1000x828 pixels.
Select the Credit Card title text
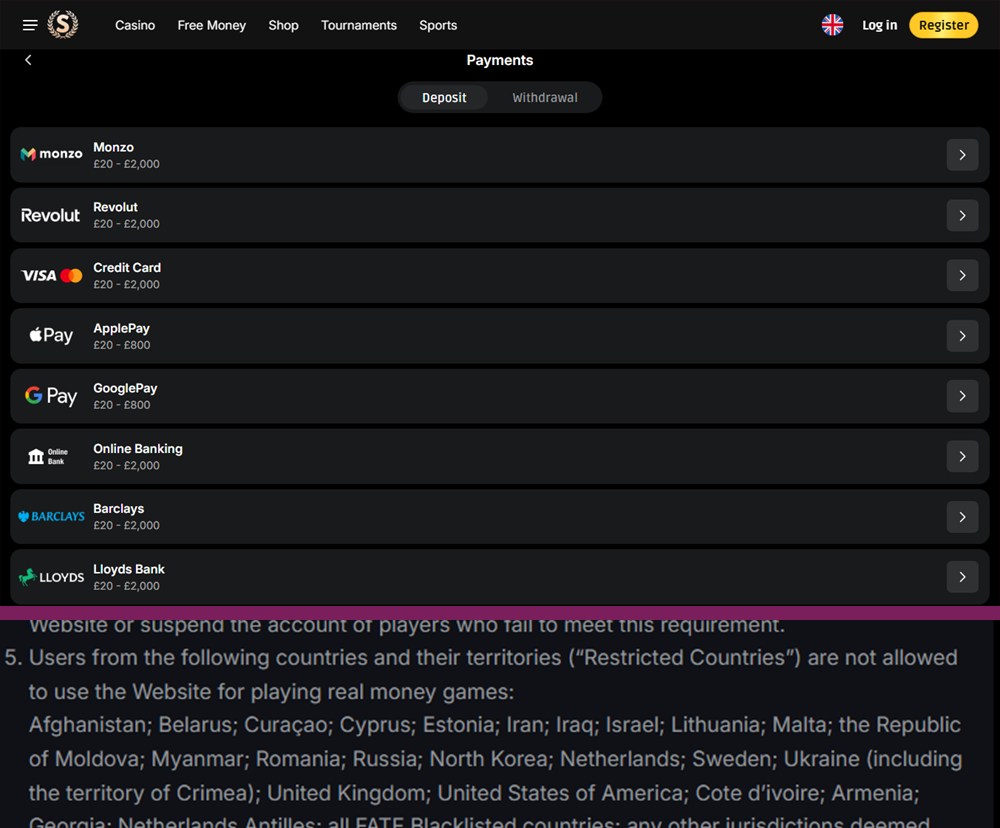tap(127, 267)
